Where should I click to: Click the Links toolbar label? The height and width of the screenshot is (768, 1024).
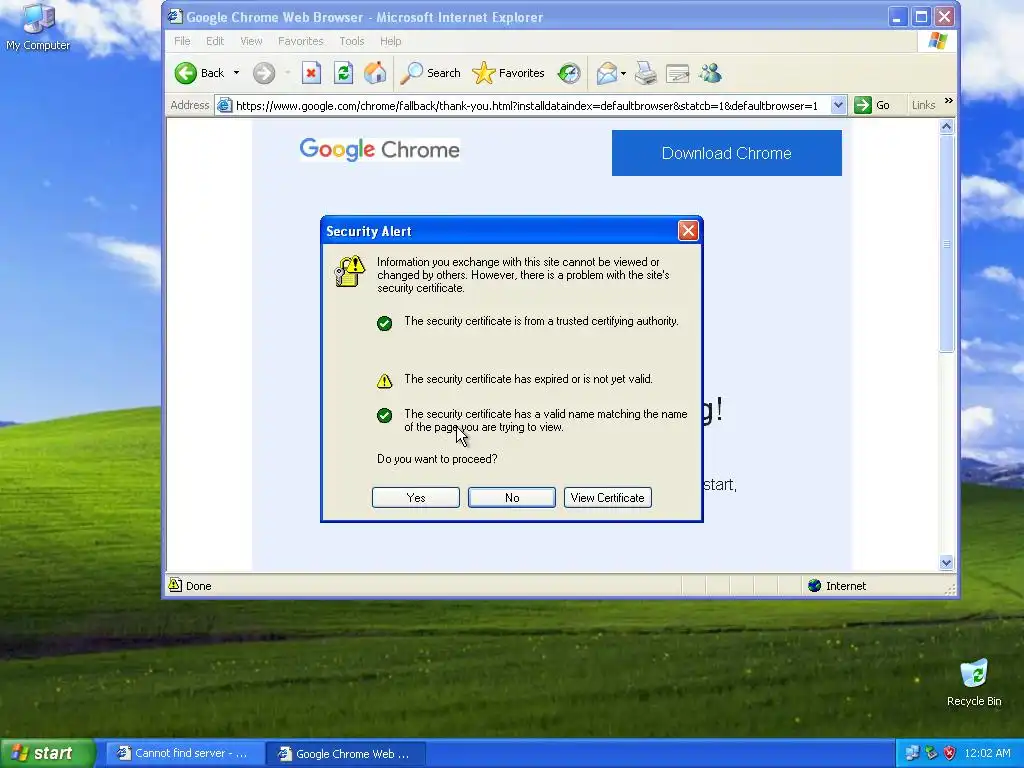tap(923, 105)
